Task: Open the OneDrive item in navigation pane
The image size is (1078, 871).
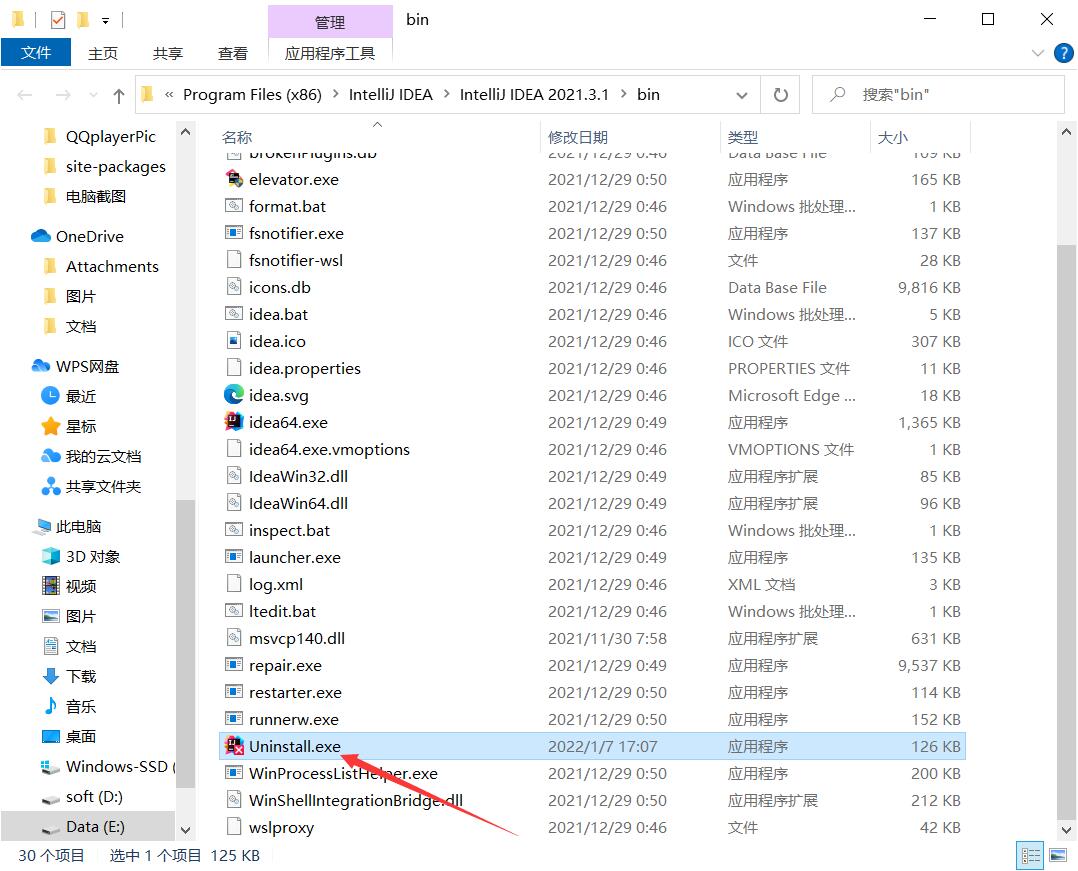Action: [89, 236]
